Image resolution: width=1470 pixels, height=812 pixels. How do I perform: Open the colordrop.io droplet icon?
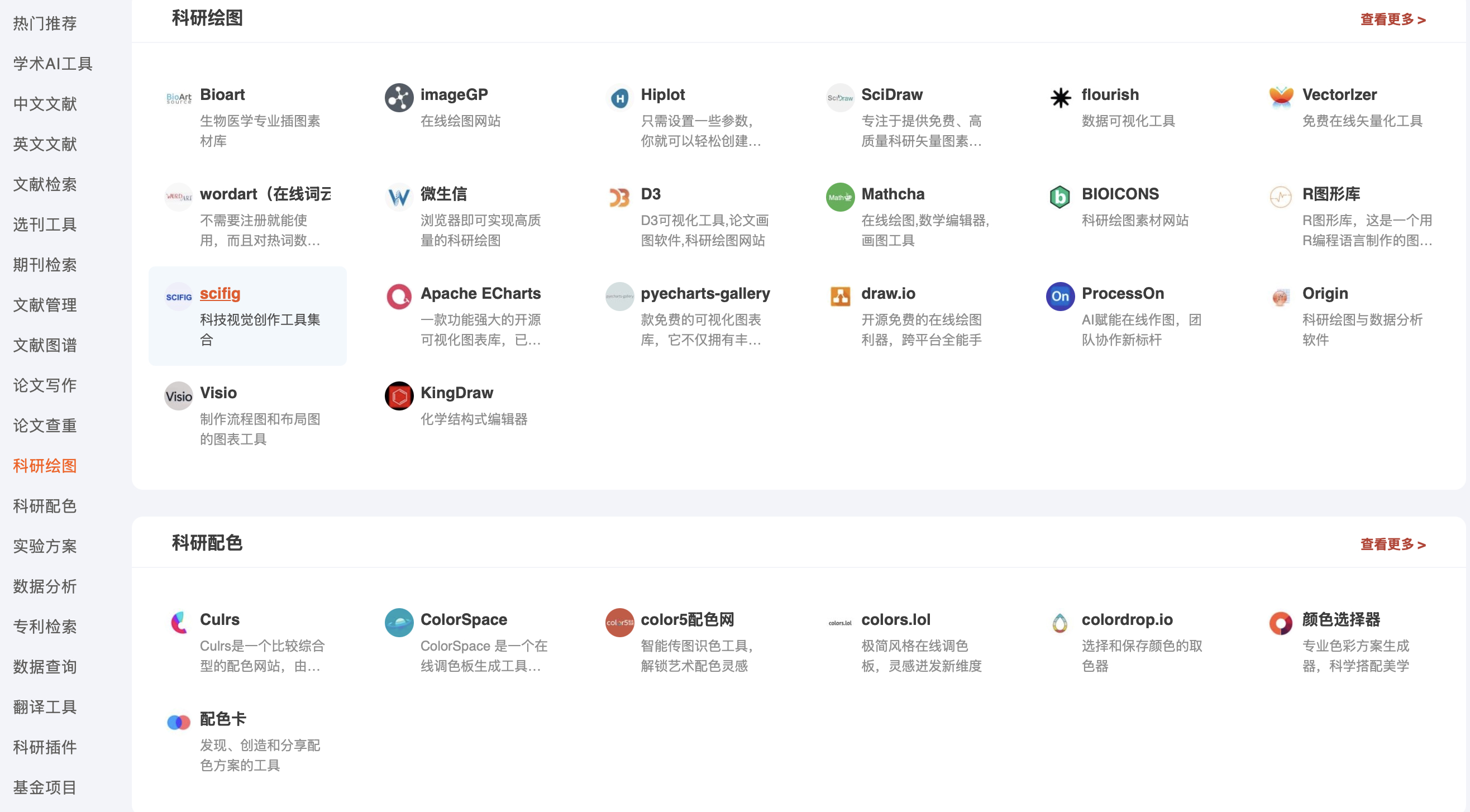pyautogui.click(x=1059, y=623)
